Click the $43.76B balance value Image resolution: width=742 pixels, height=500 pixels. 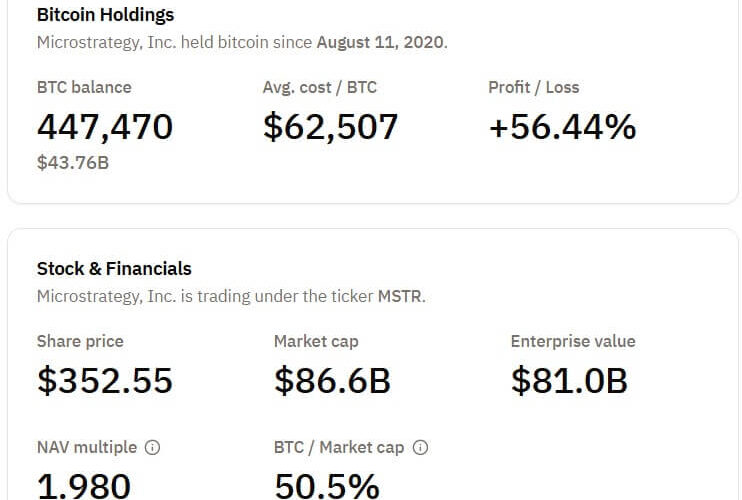[73, 162]
